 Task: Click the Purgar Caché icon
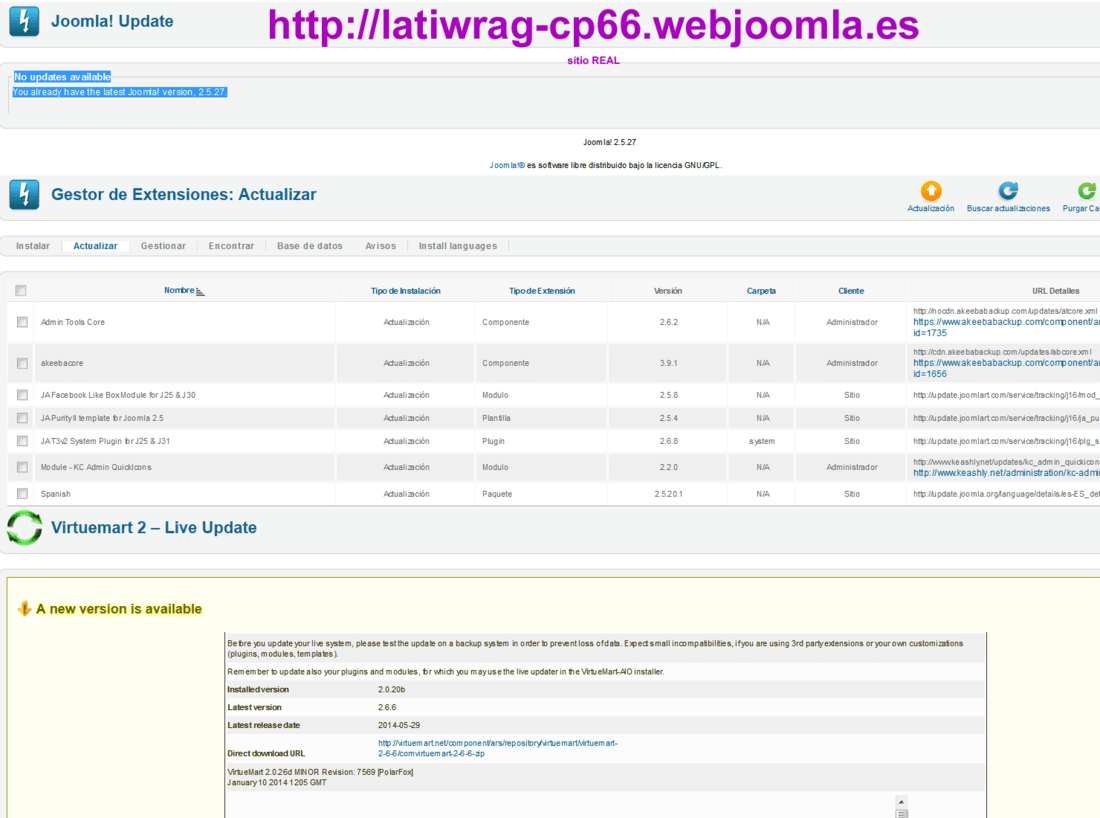point(1087,191)
